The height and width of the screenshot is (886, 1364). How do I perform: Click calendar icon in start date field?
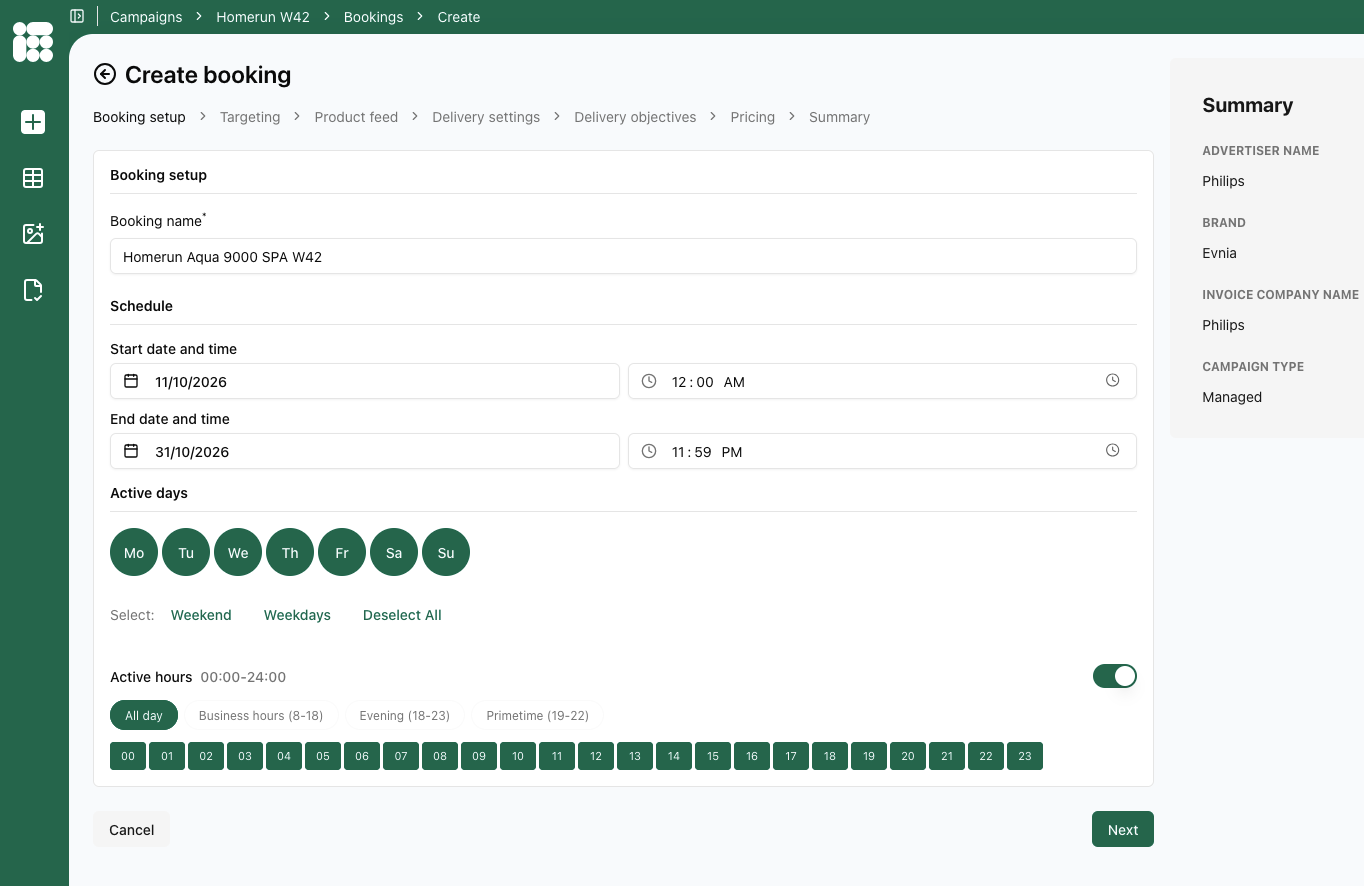click(x=131, y=381)
